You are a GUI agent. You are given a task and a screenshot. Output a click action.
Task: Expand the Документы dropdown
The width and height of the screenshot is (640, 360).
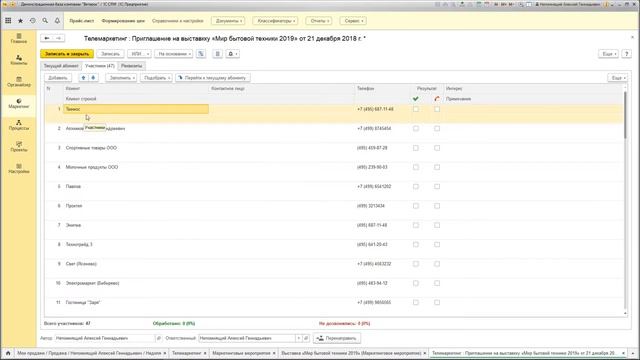click(x=228, y=20)
